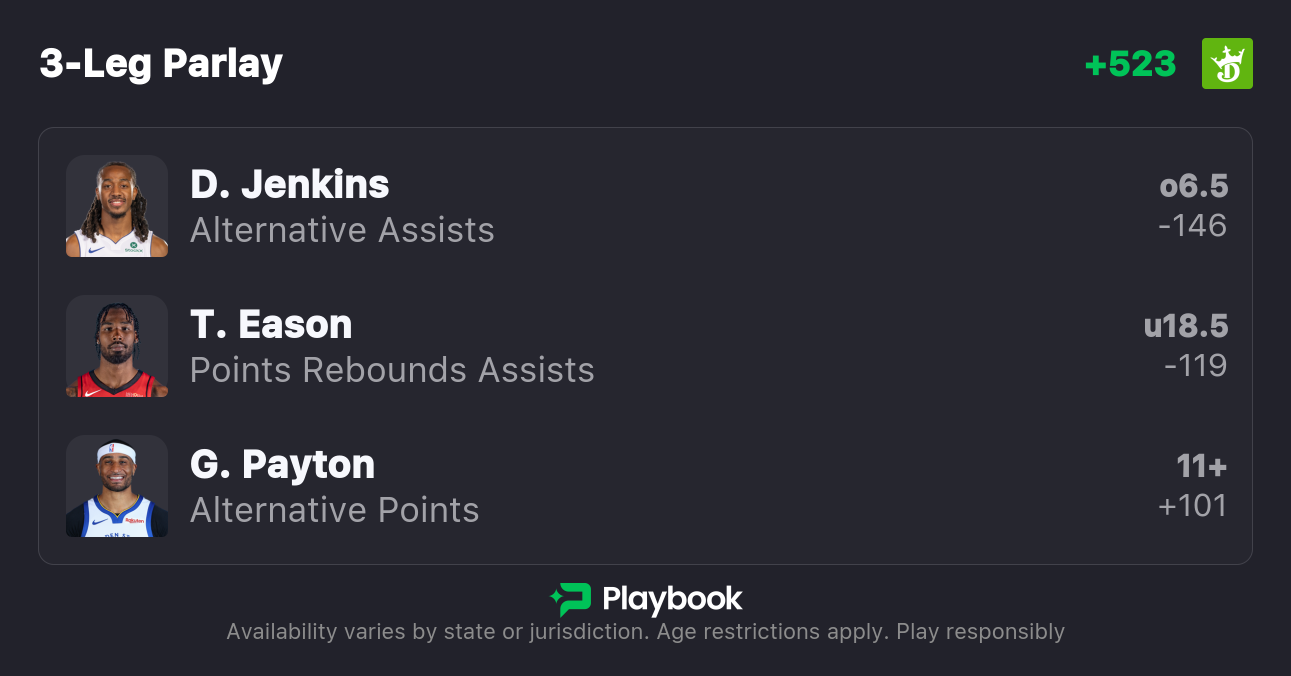Click the DraftKings sportsbook logo icon
Image resolution: width=1291 pixels, height=676 pixels.
pos(1227,64)
